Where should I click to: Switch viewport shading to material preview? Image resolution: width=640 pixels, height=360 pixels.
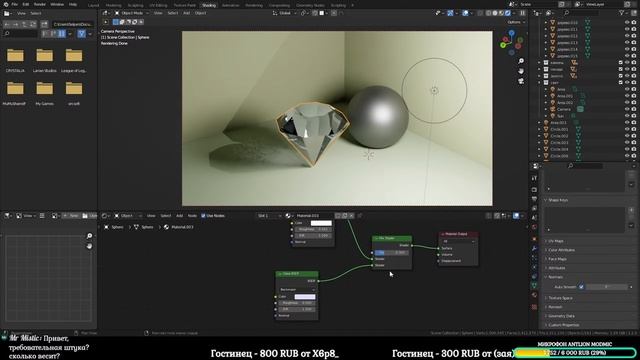pos(502,13)
